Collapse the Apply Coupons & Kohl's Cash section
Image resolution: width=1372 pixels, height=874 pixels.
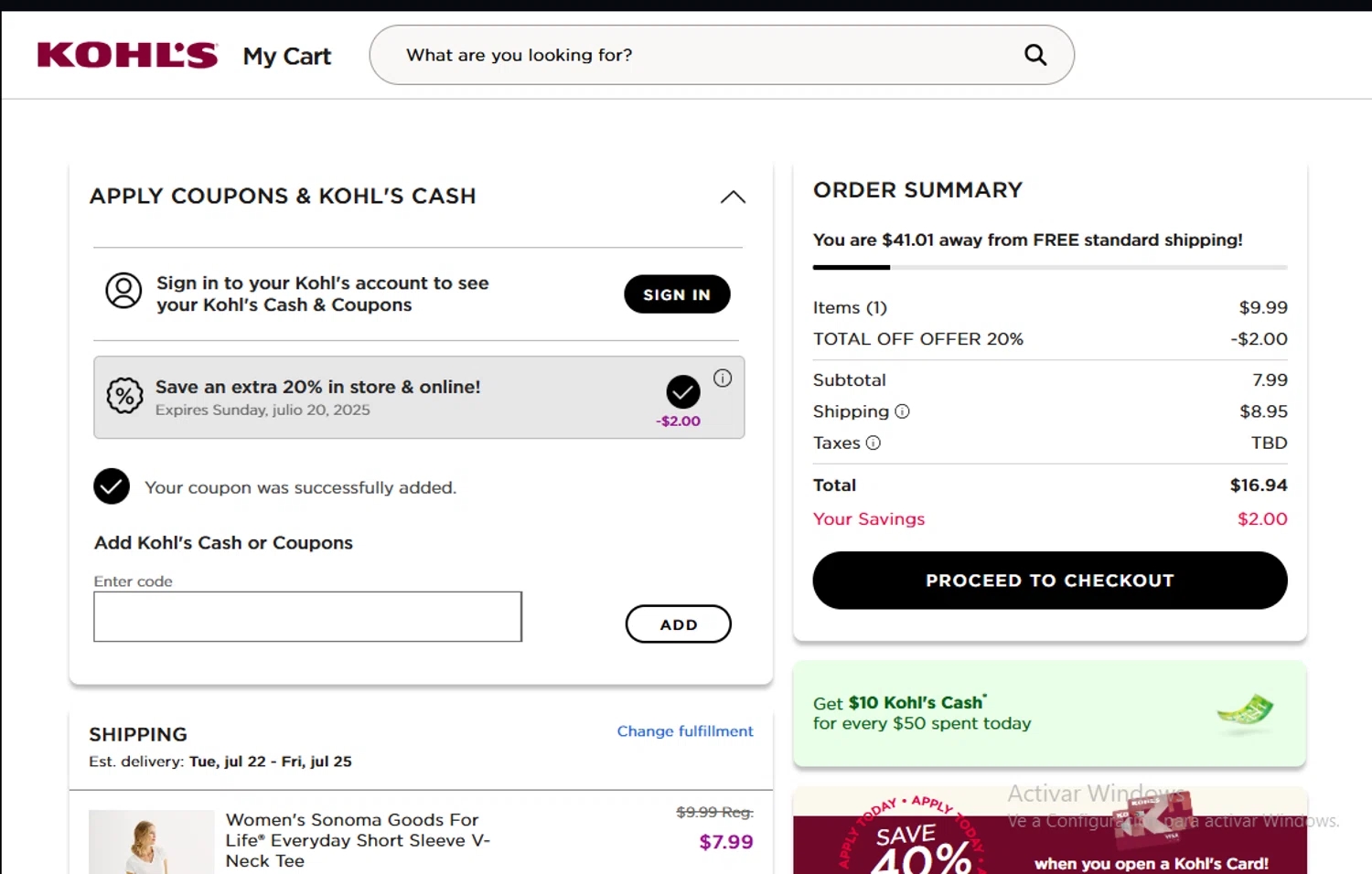coord(733,197)
